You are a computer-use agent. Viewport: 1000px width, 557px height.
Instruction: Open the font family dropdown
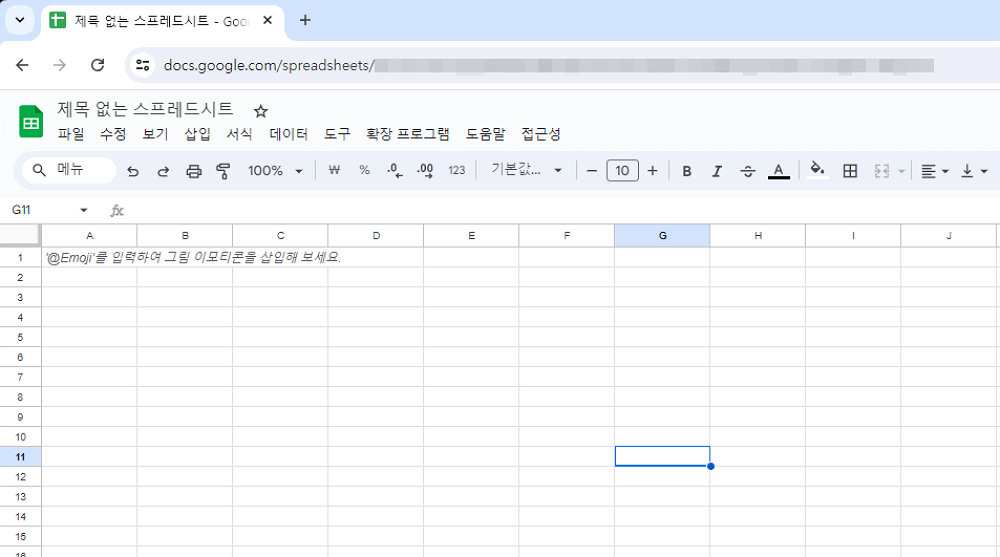point(526,171)
